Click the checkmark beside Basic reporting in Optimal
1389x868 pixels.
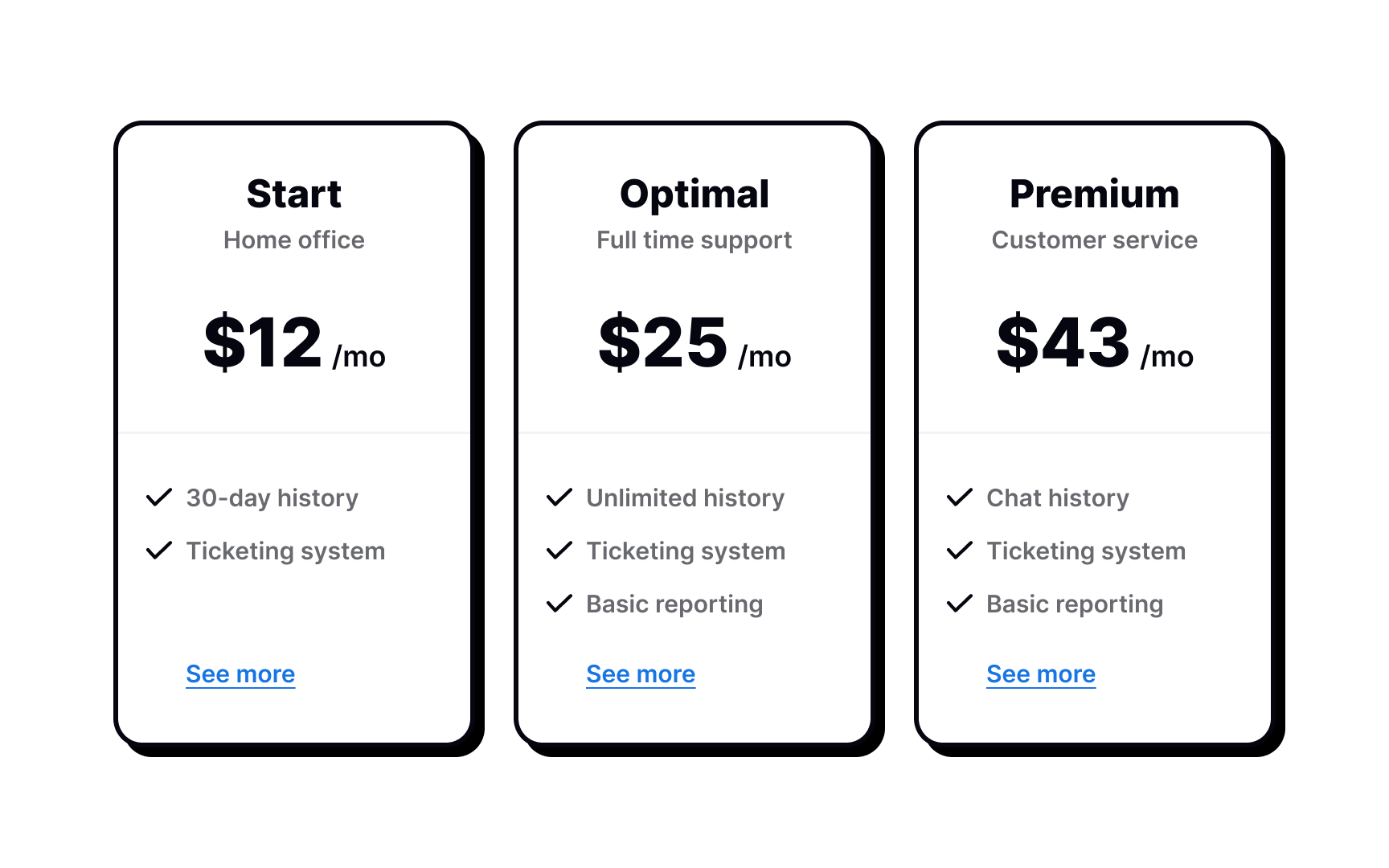pos(559,604)
